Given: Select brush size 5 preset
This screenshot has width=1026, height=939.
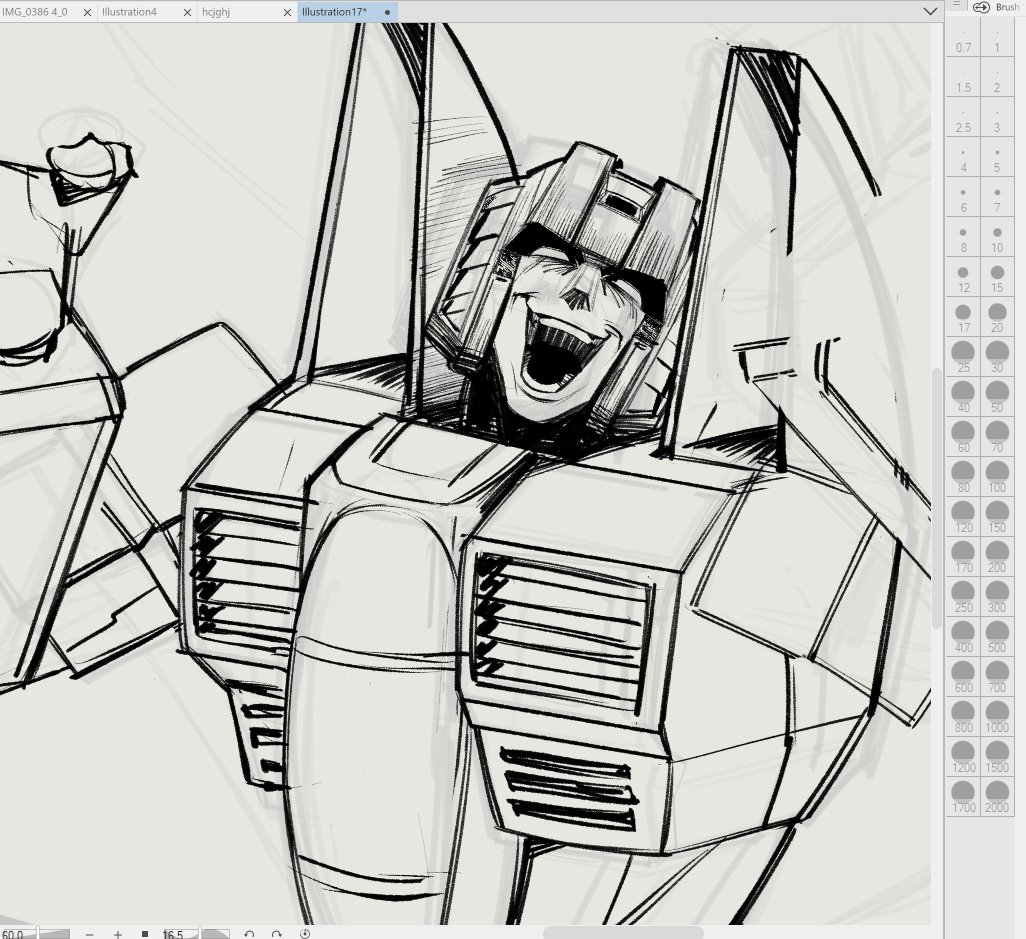Looking at the screenshot, I should (x=997, y=158).
